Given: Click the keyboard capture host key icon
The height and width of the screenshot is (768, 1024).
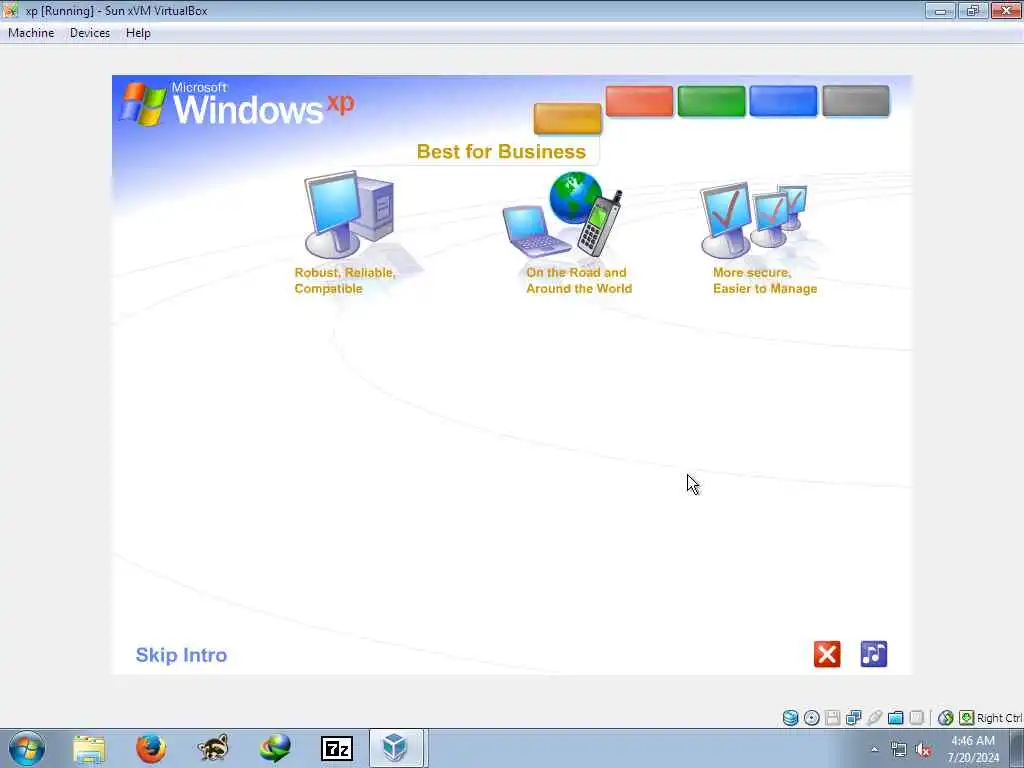Looking at the screenshot, I should coord(967,718).
